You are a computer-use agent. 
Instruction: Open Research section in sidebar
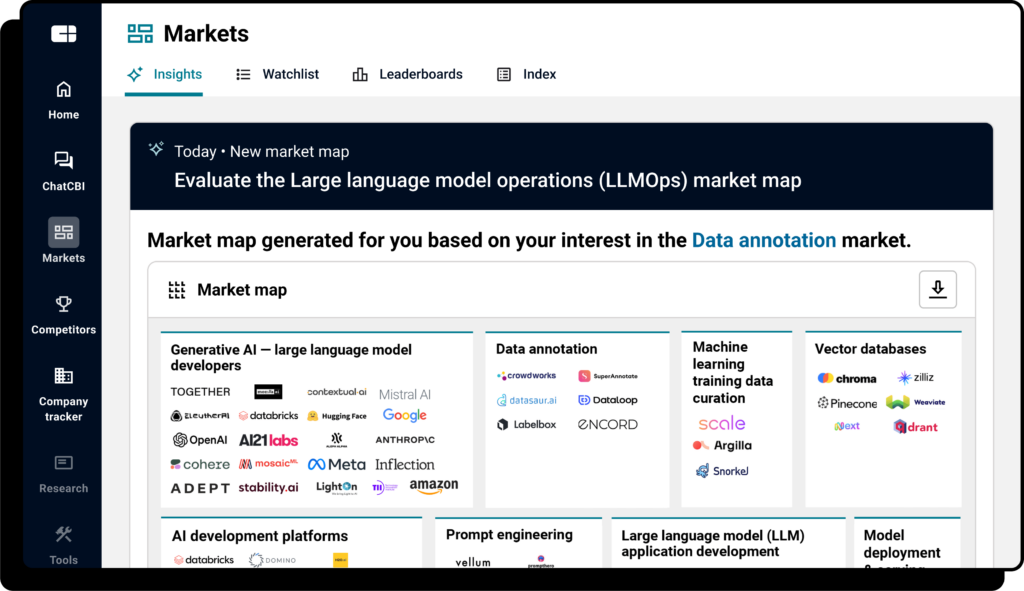[63, 474]
